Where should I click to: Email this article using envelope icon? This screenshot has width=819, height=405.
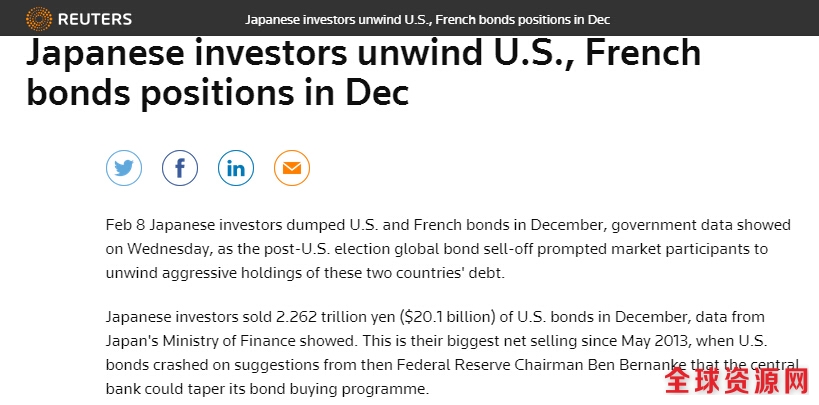click(x=292, y=168)
